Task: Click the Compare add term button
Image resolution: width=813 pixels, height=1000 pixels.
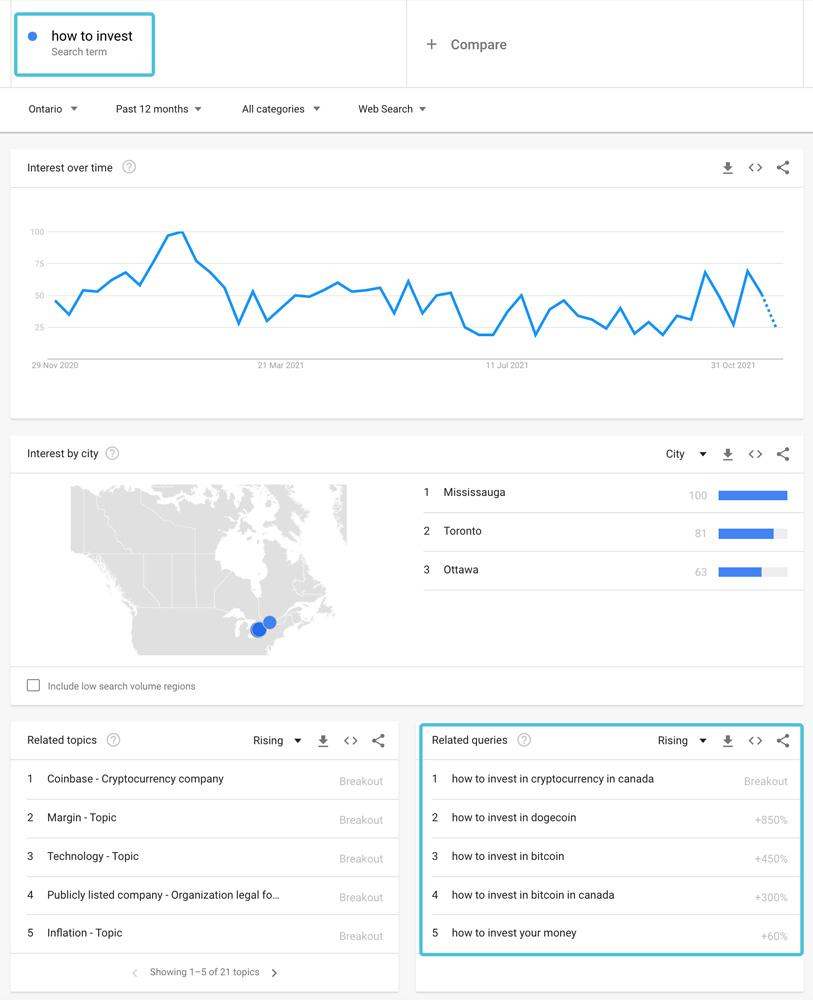Action: coord(467,44)
